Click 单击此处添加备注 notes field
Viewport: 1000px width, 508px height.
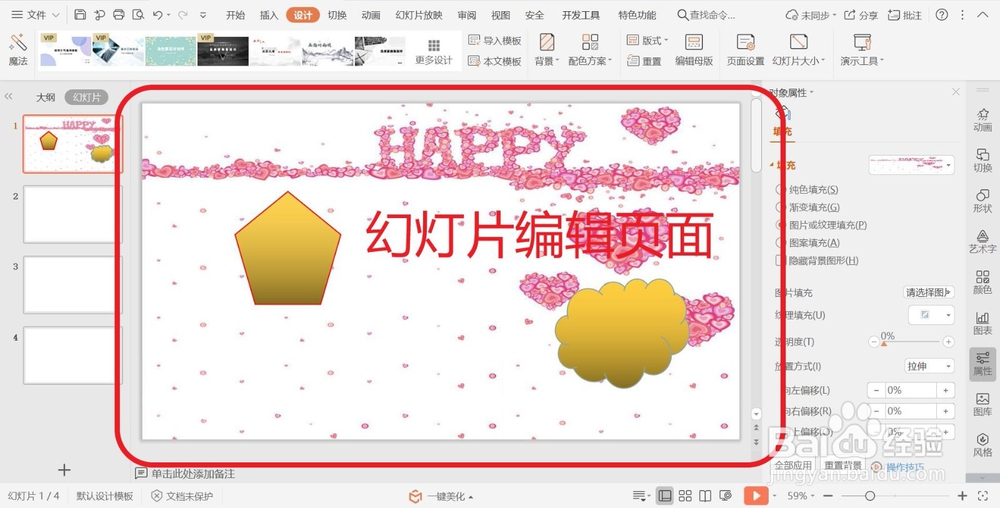click(193, 474)
